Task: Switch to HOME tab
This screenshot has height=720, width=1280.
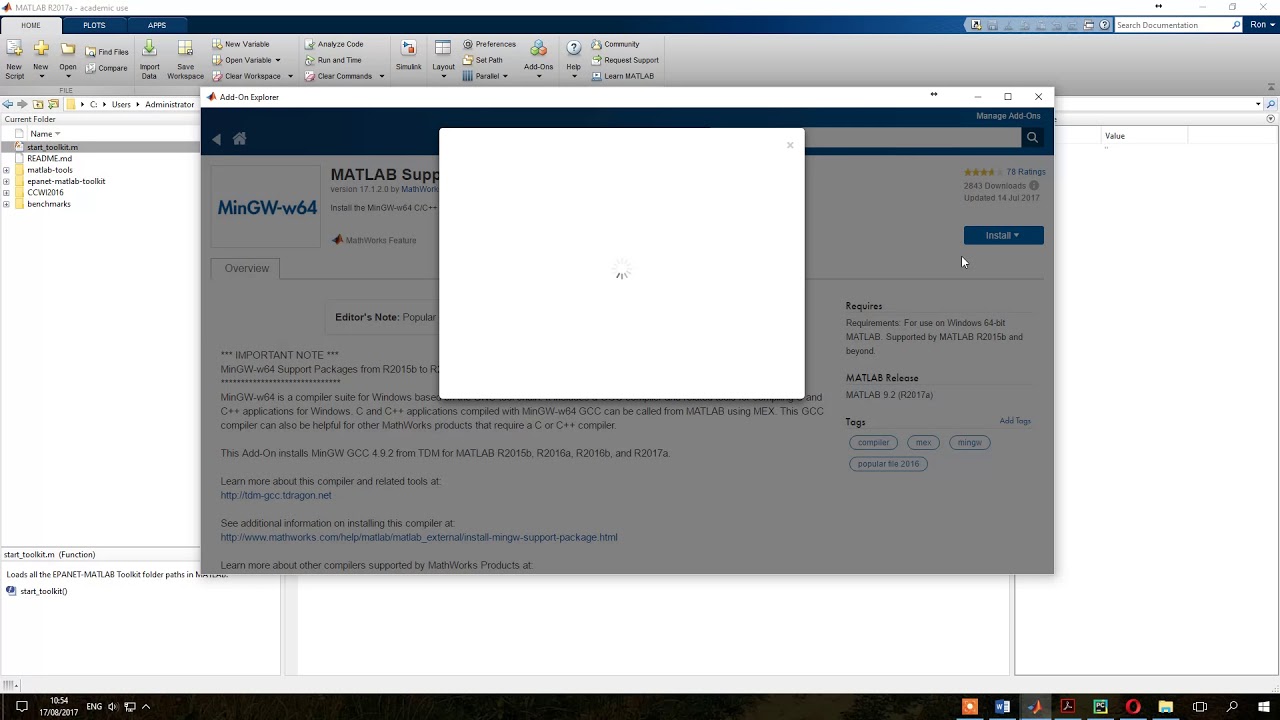Action: coord(31,25)
